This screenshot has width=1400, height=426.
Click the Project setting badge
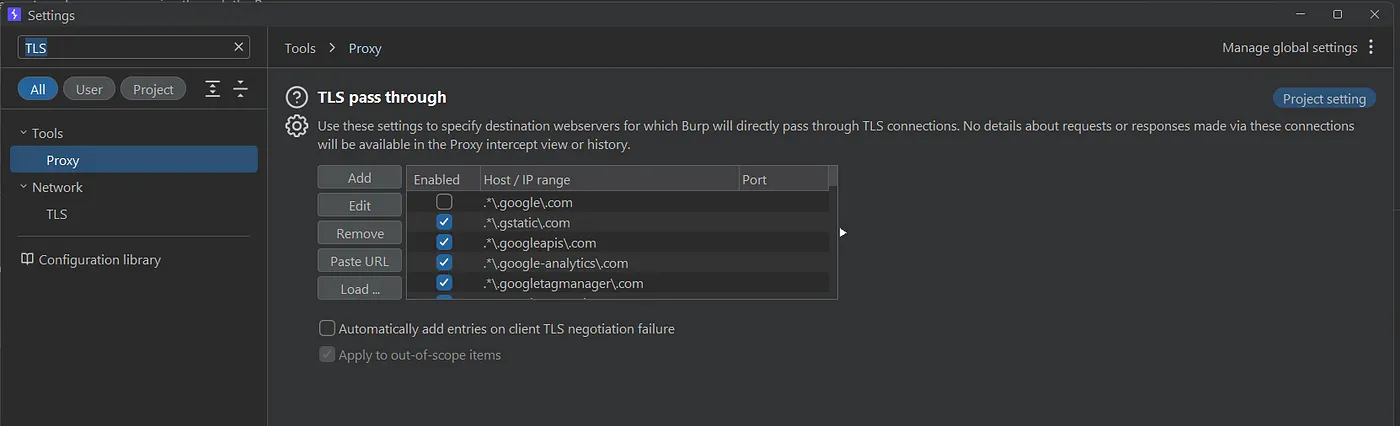click(x=1324, y=98)
